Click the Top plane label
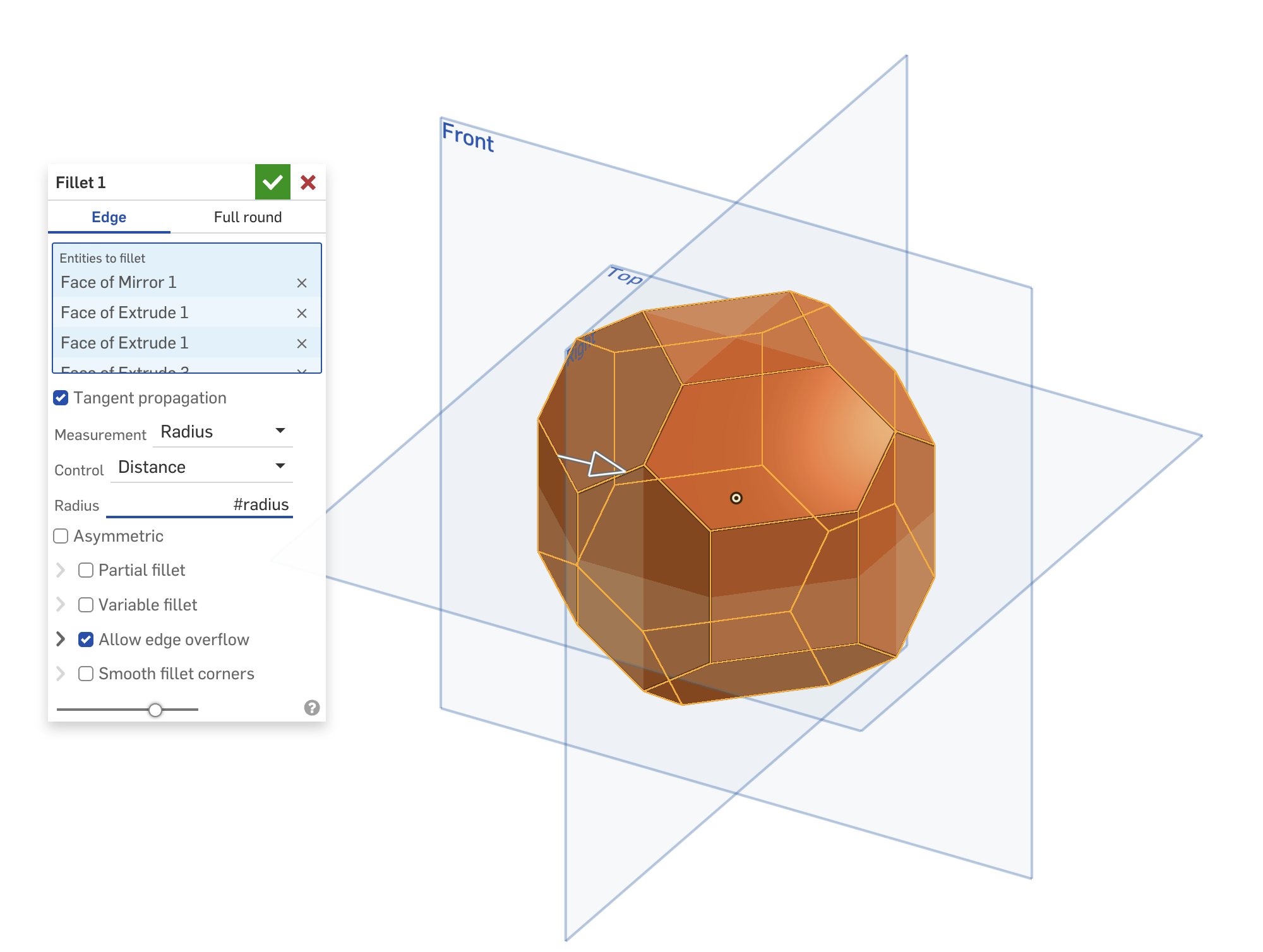 [625, 276]
